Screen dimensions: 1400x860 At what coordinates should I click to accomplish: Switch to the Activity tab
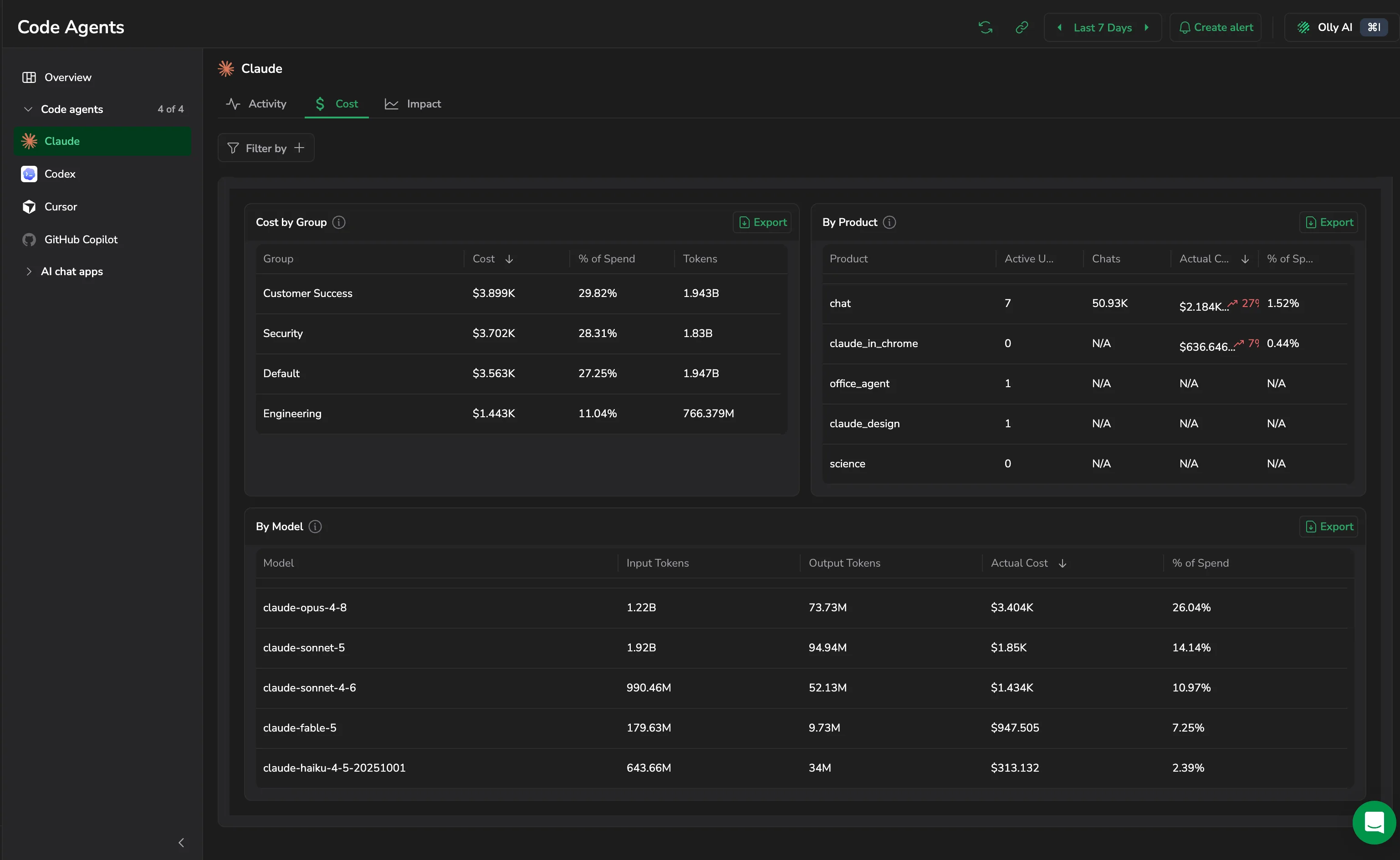coord(256,103)
